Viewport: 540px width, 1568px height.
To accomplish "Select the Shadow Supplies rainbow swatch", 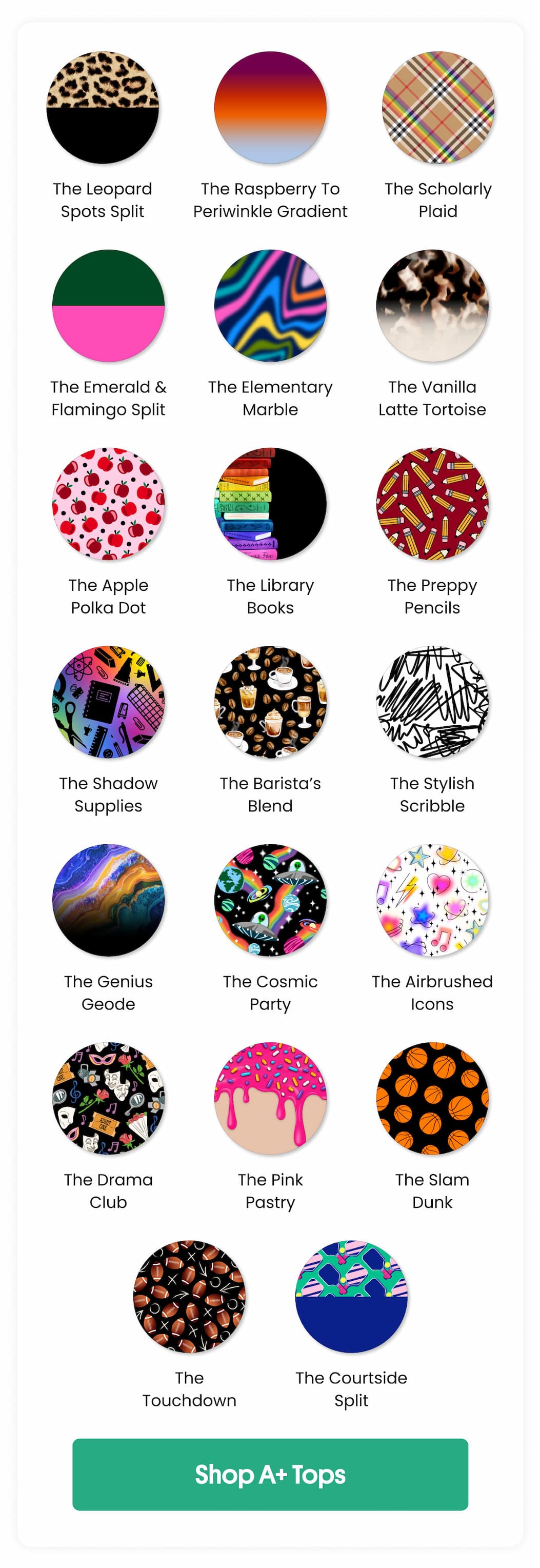I will point(108,702).
